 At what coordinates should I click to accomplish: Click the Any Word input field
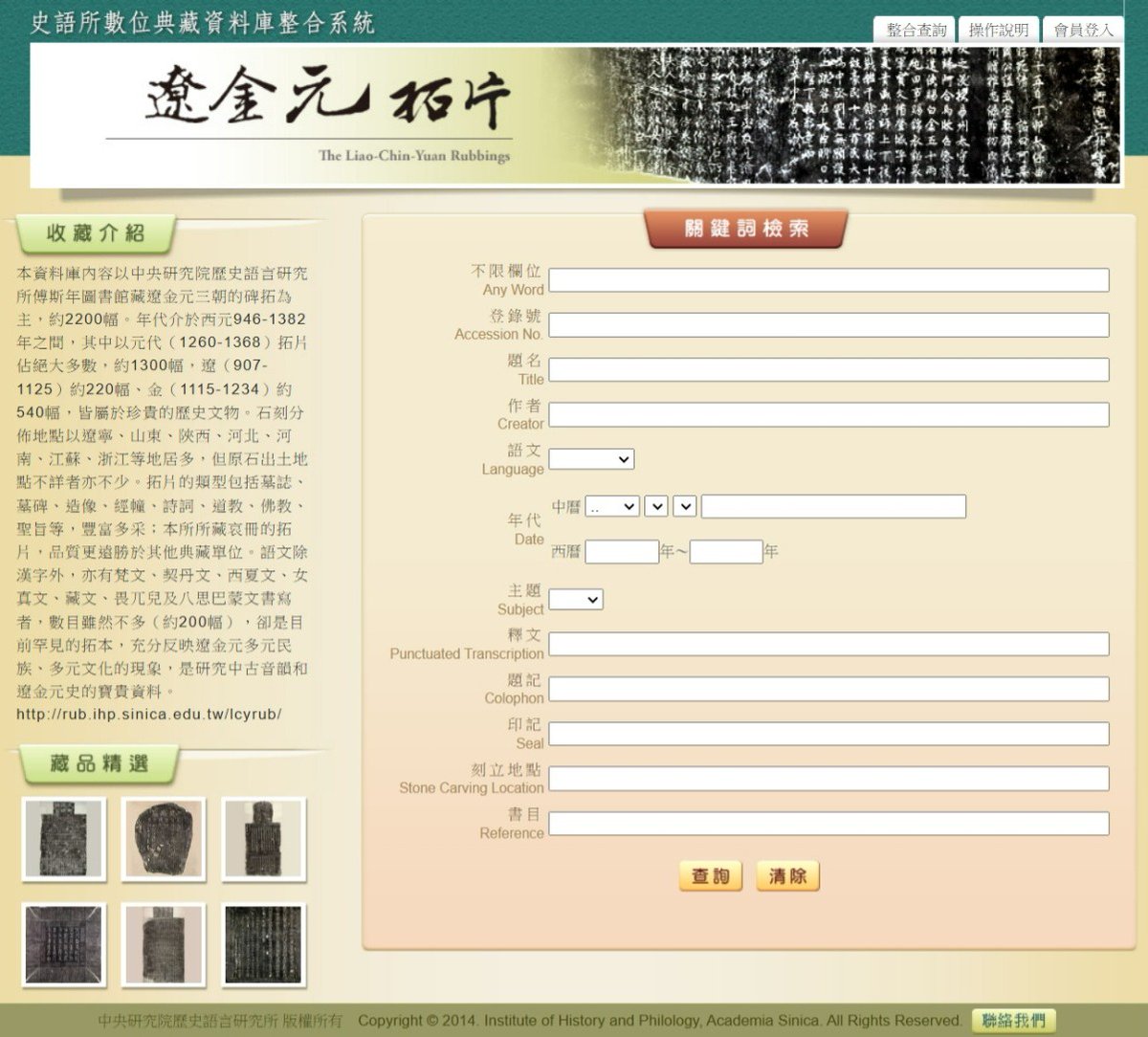(828, 280)
